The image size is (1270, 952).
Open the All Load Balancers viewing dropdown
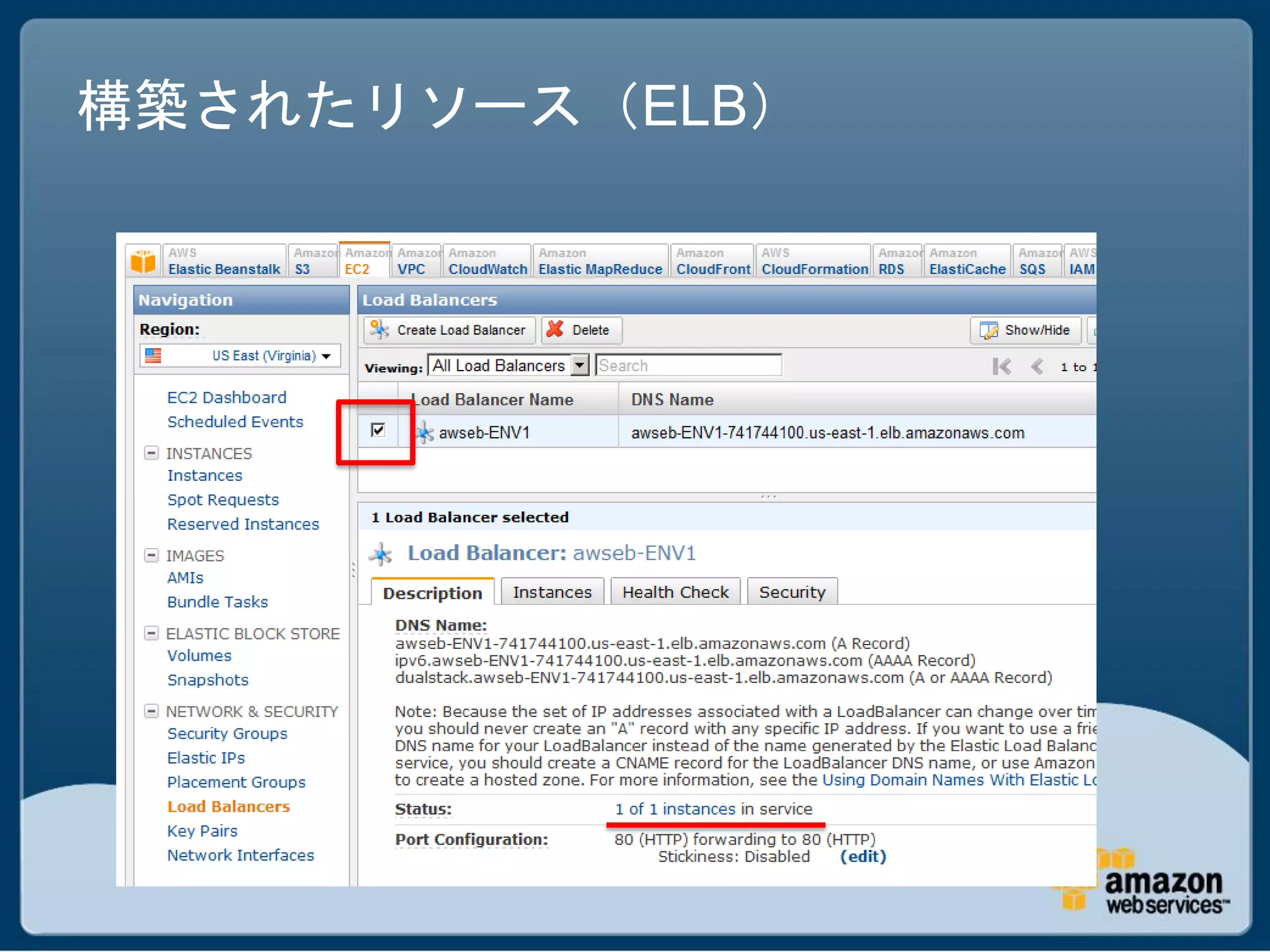pos(508,366)
